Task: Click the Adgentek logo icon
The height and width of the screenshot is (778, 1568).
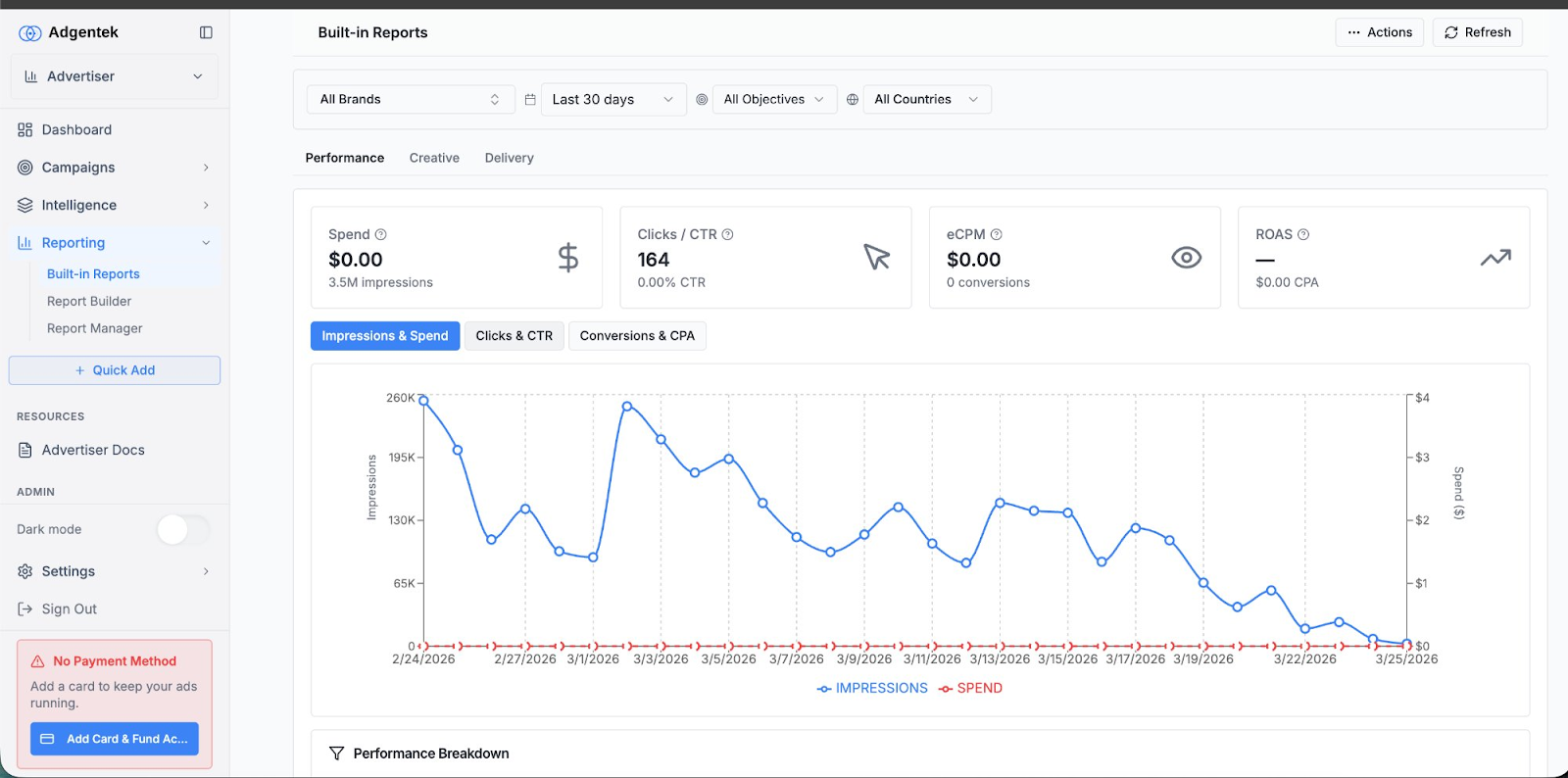Action: [x=30, y=33]
